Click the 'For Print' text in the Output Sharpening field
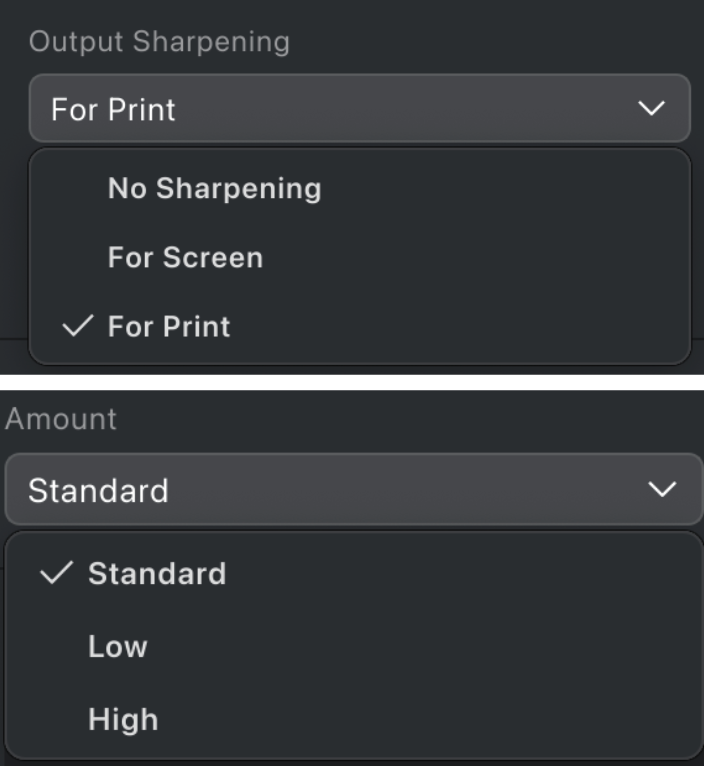 [x=113, y=109]
